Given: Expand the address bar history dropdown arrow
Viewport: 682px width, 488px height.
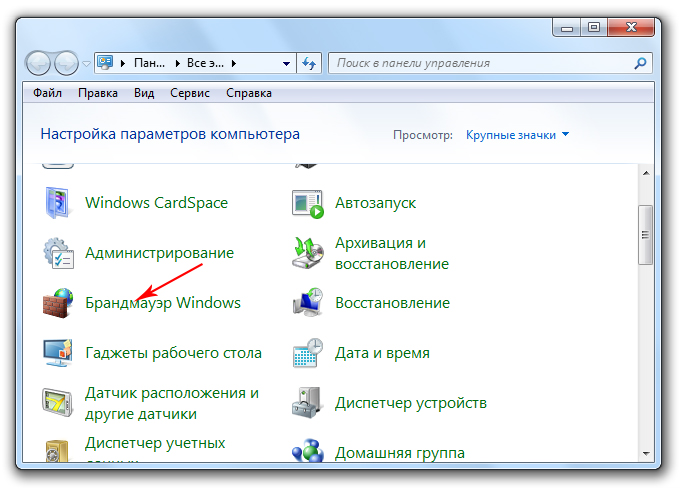Looking at the screenshot, I should pyautogui.click(x=286, y=64).
